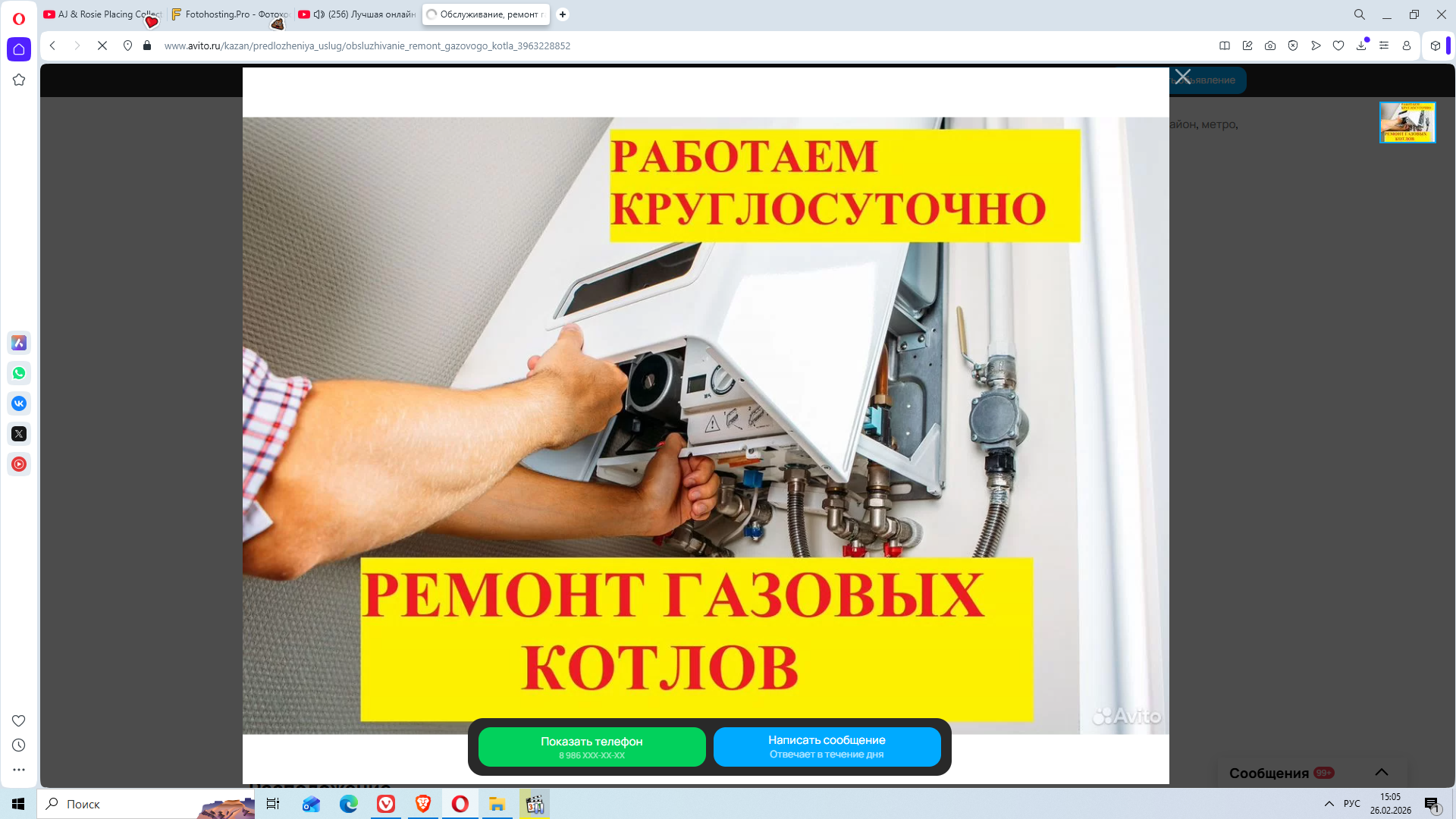
Task: Open the sidebar player icon
Action: coord(19,464)
